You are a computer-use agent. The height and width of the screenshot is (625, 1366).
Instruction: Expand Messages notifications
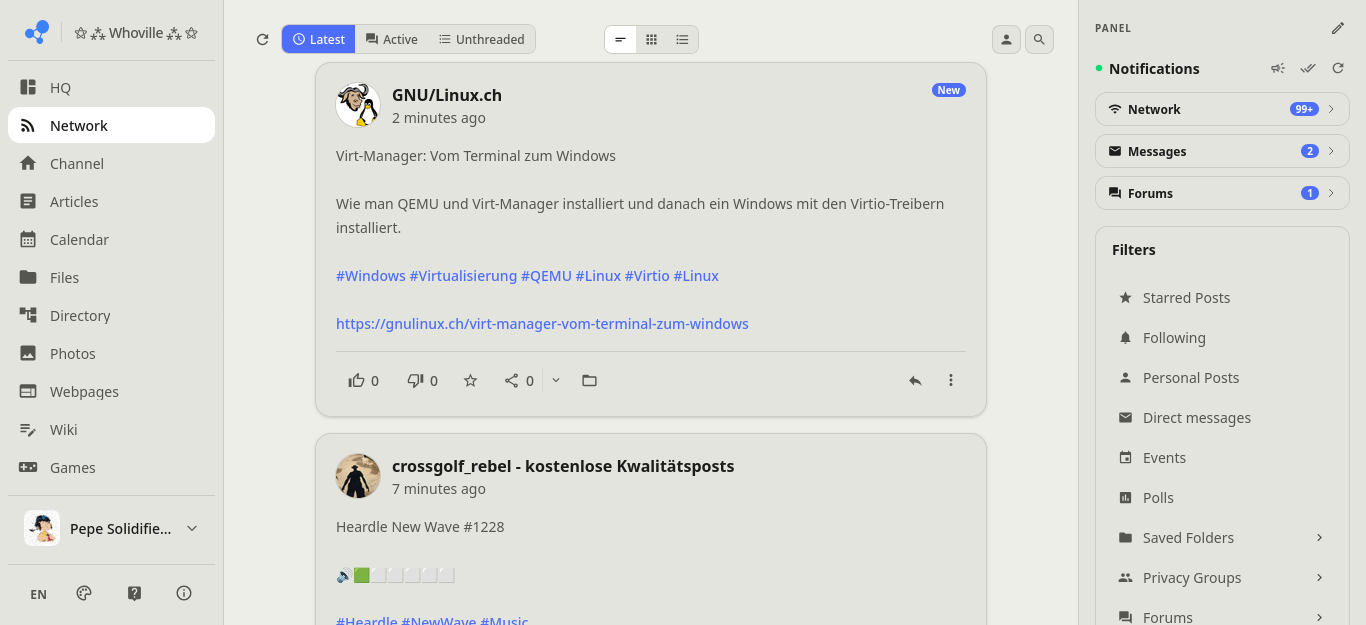click(1222, 151)
